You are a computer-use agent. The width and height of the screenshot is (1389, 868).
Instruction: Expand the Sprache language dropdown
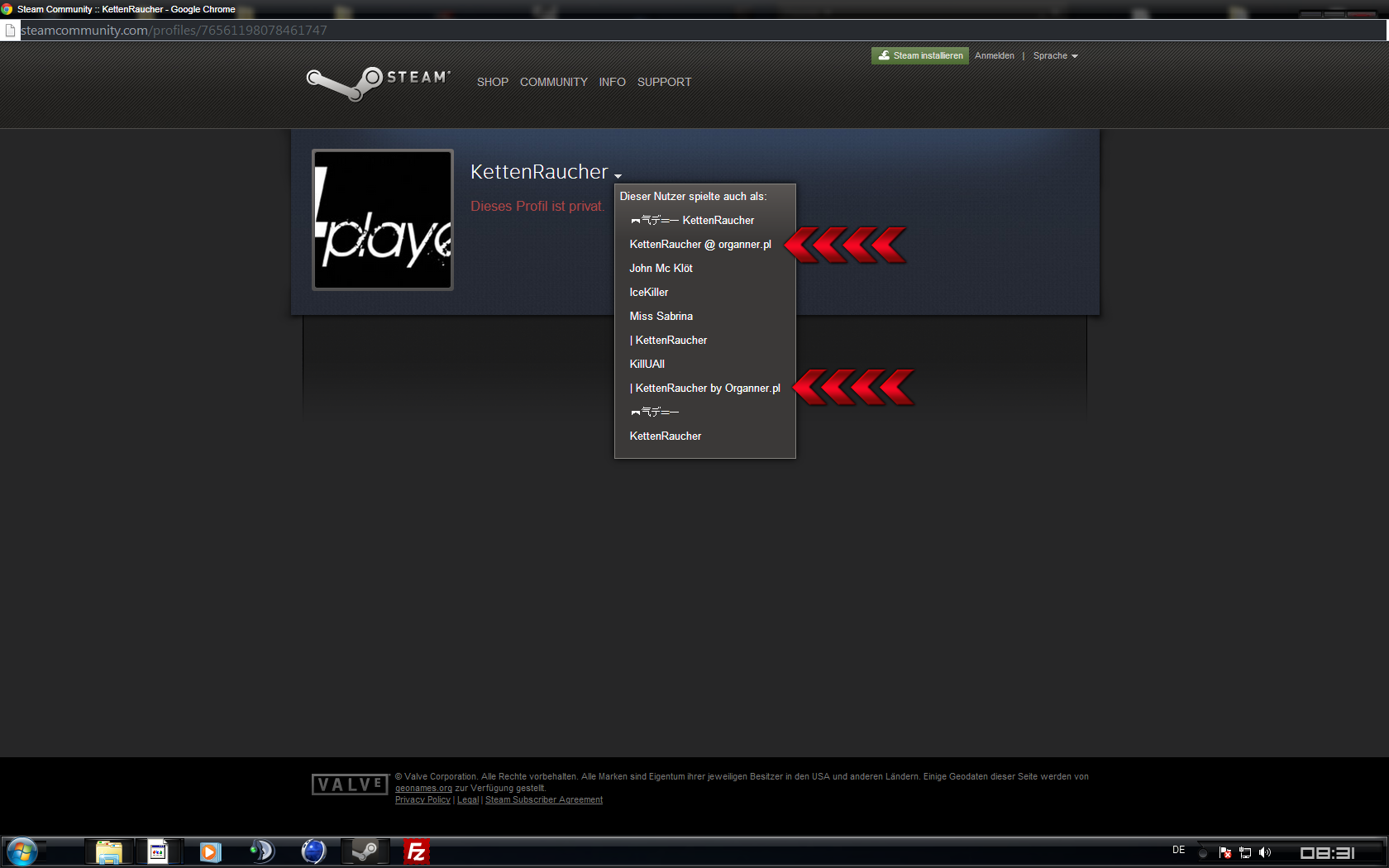(x=1055, y=55)
